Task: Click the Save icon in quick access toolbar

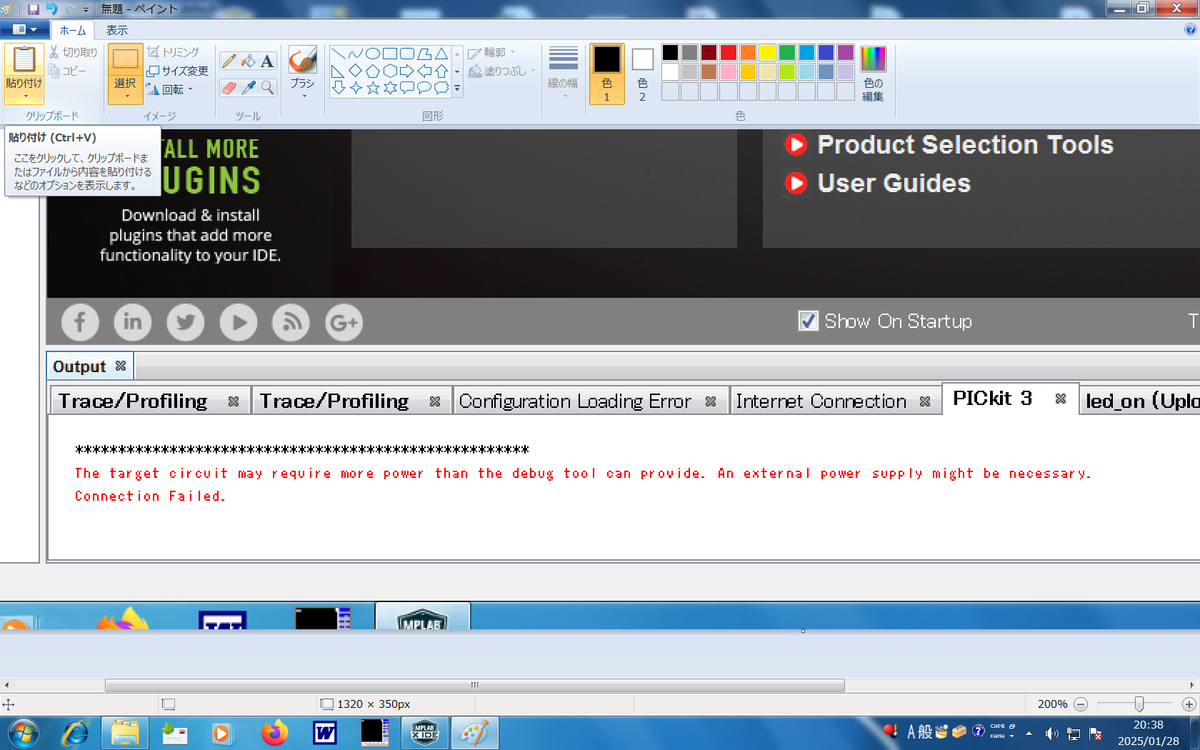Action: [x=33, y=8]
